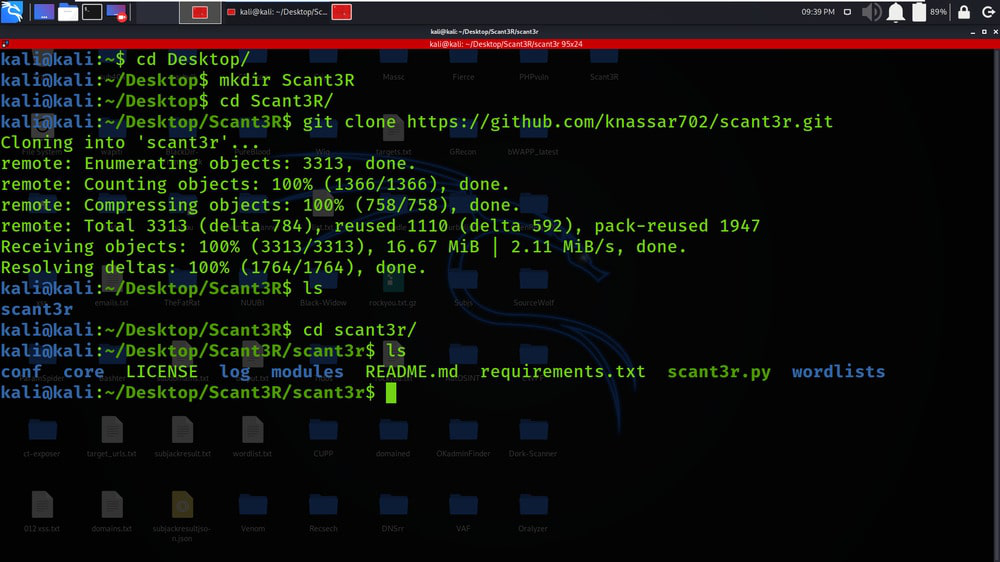Click the 'Enumerating objects: 3313' line
Image resolution: width=1000 pixels, height=562 pixels.
(208, 164)
